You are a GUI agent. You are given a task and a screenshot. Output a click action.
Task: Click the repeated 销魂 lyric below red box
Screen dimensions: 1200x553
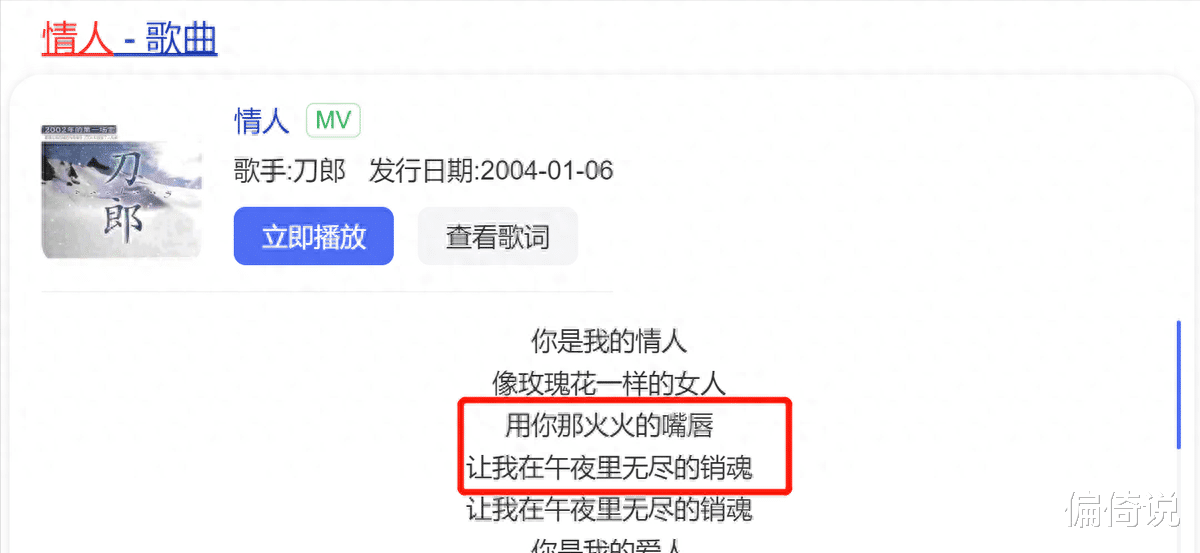609,510
